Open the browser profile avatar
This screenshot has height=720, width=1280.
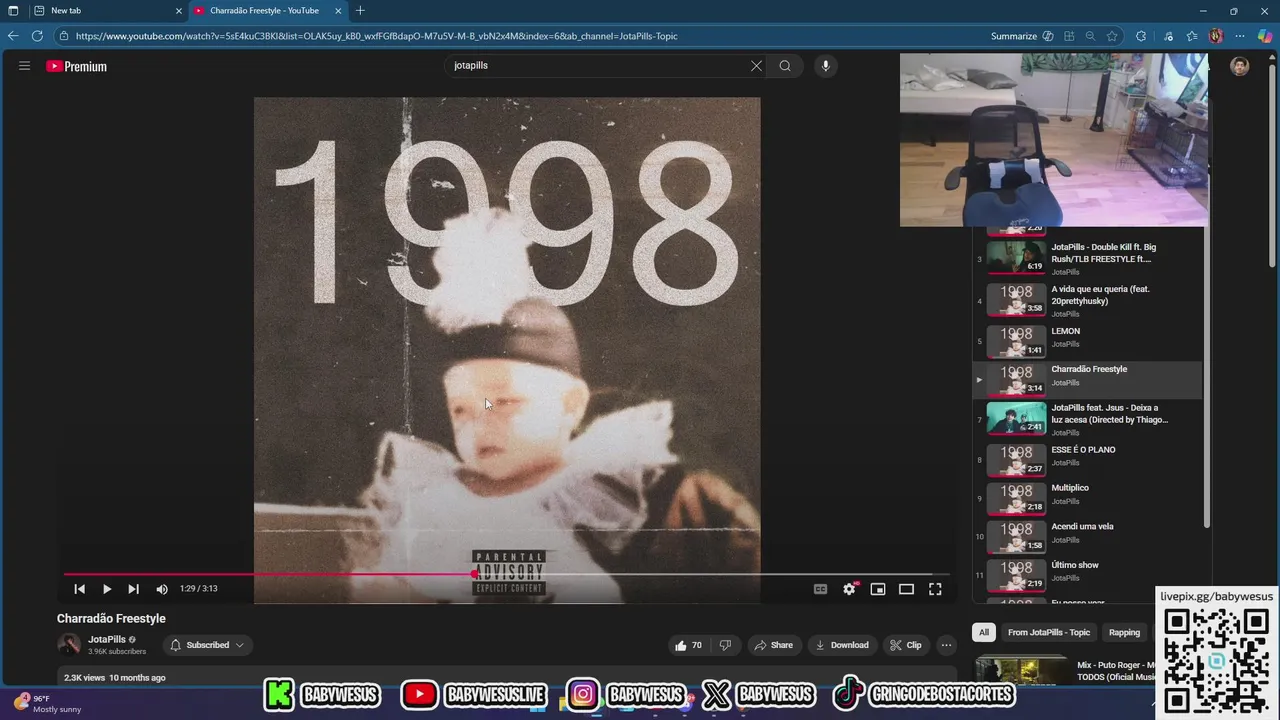coord(1216,36)
